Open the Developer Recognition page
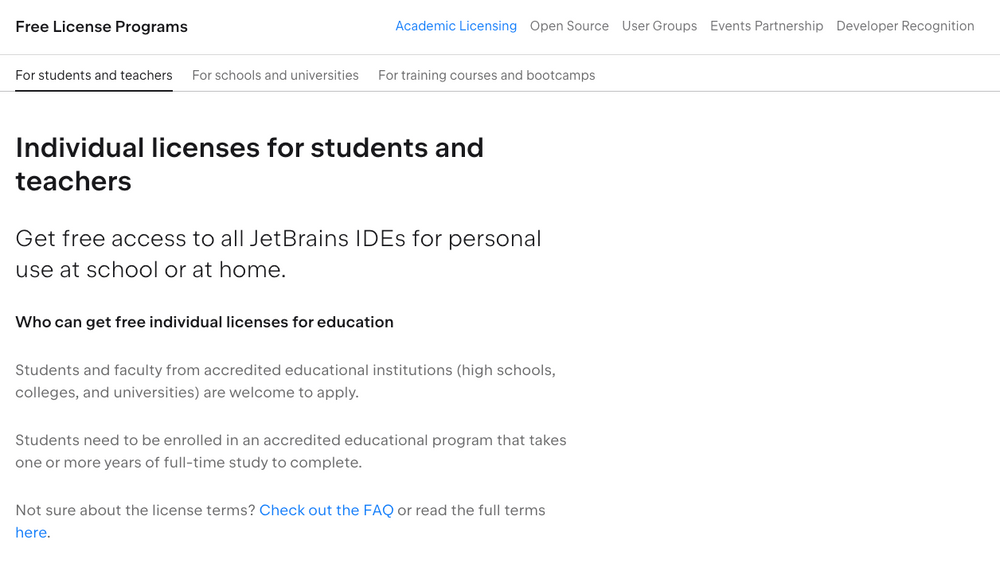Viewport: 1000px width, 587px height. 905,26
